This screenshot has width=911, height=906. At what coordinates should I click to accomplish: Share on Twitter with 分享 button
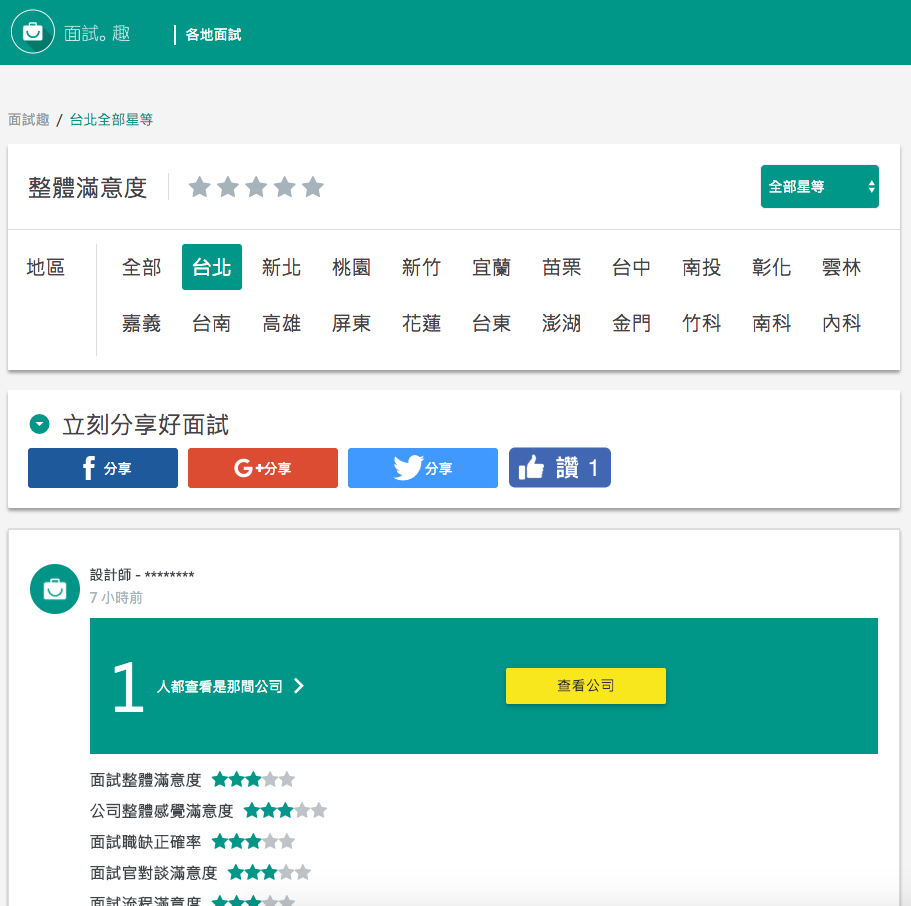coord(422,468)
